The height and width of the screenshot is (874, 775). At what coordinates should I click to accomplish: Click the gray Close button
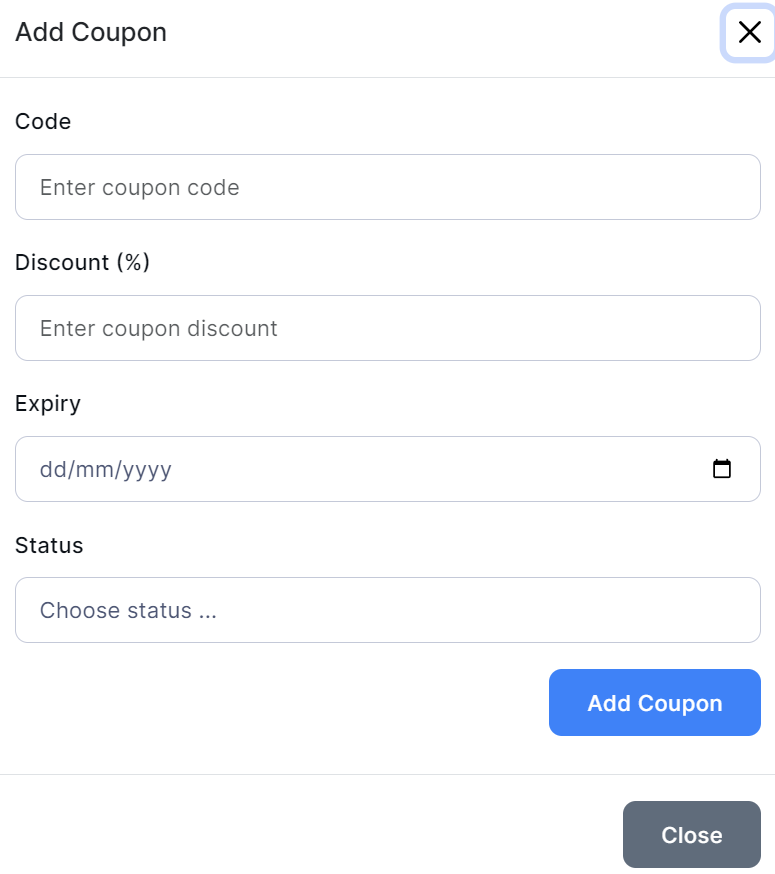click(x=691, y=835)
